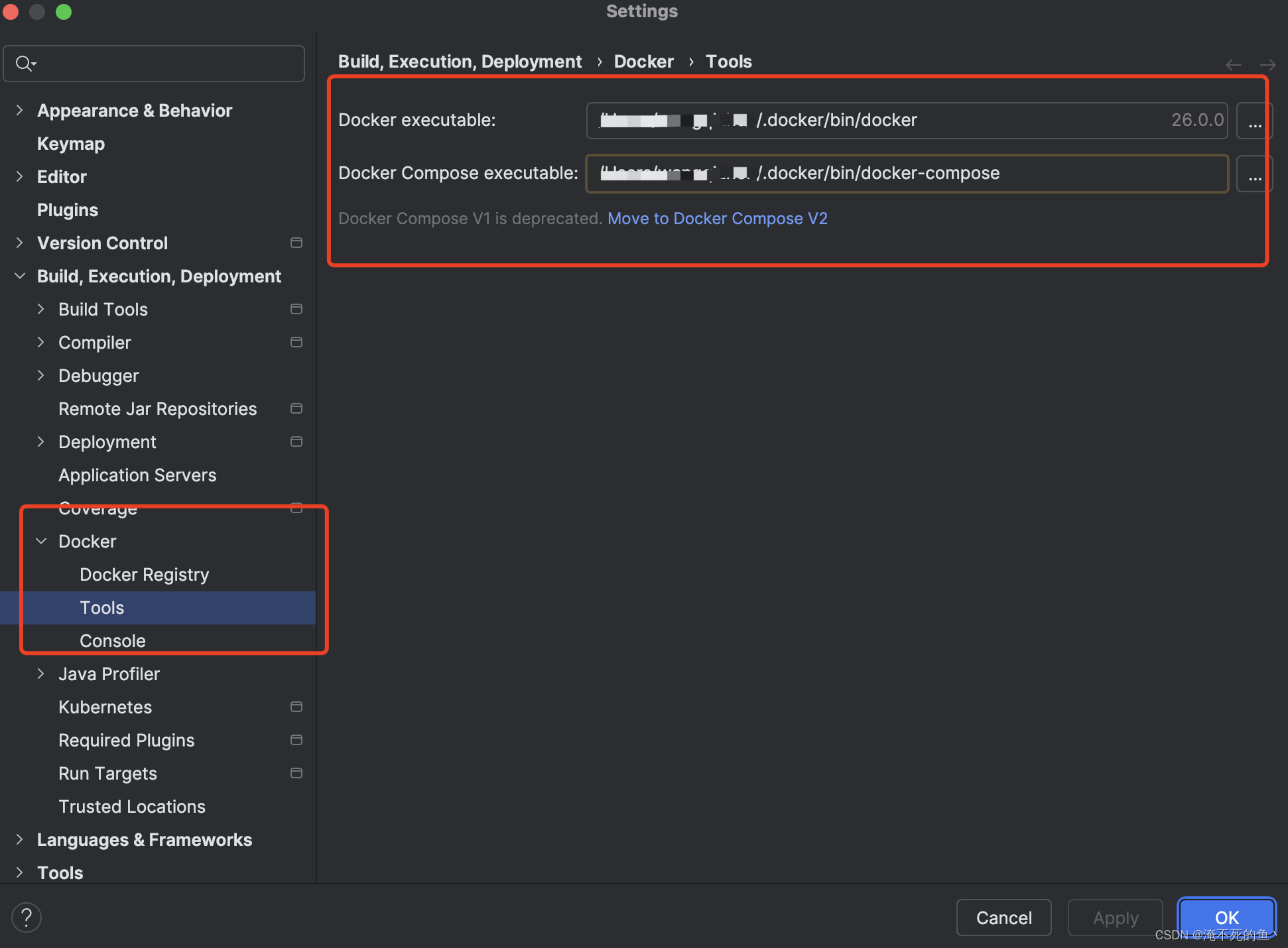Click into Docker executable path field
Viewport: 1288px width, 948px height.
click(907, 120)
